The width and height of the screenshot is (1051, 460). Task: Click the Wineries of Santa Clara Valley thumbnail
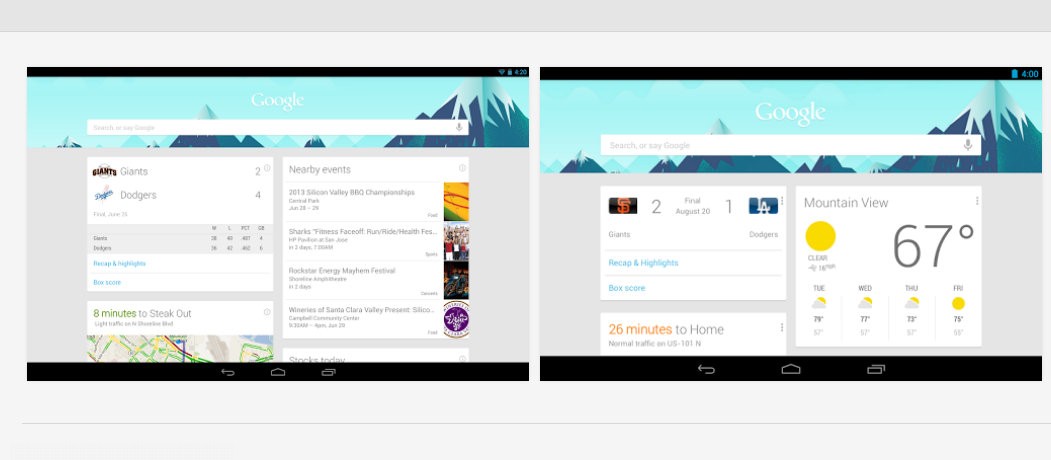(x=456, y=319)
